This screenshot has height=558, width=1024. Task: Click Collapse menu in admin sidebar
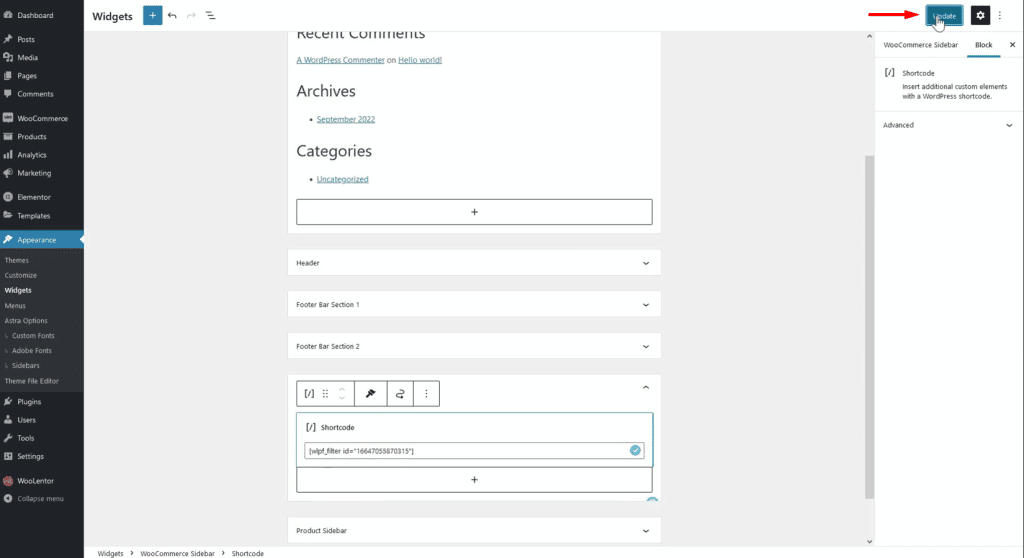pos(40,498)
